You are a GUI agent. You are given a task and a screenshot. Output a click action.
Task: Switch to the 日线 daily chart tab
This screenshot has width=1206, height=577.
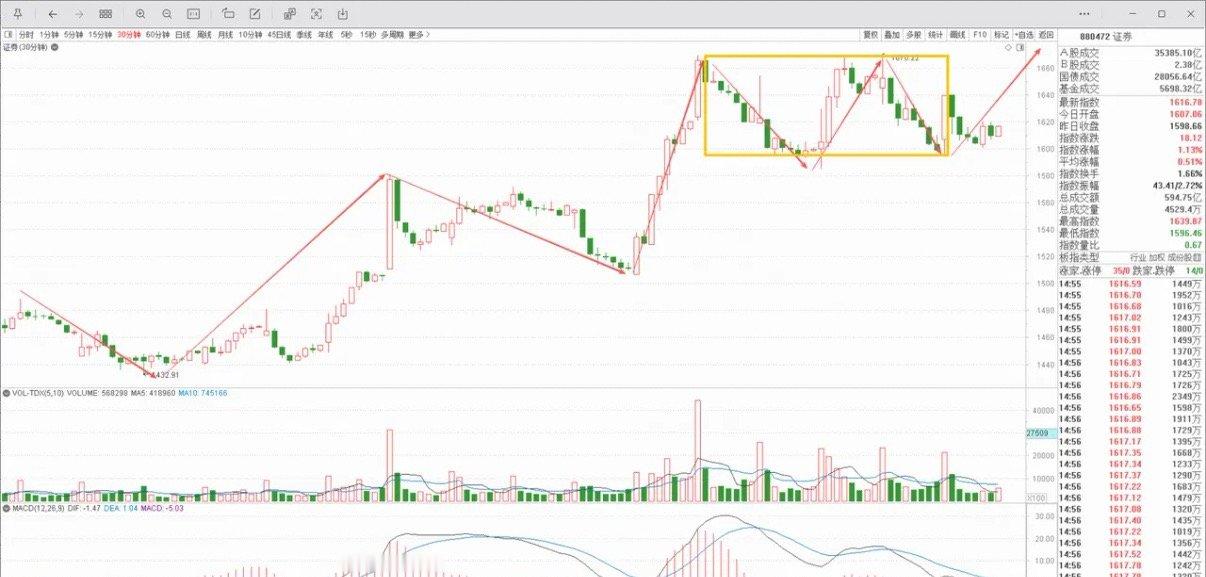183,34
